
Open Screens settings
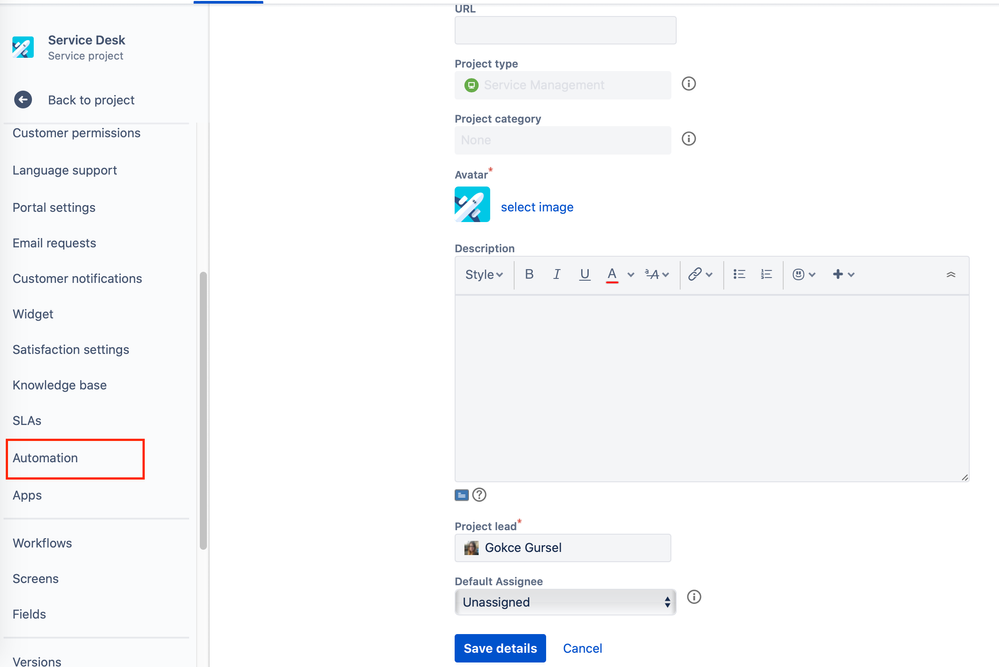point(36,578)
